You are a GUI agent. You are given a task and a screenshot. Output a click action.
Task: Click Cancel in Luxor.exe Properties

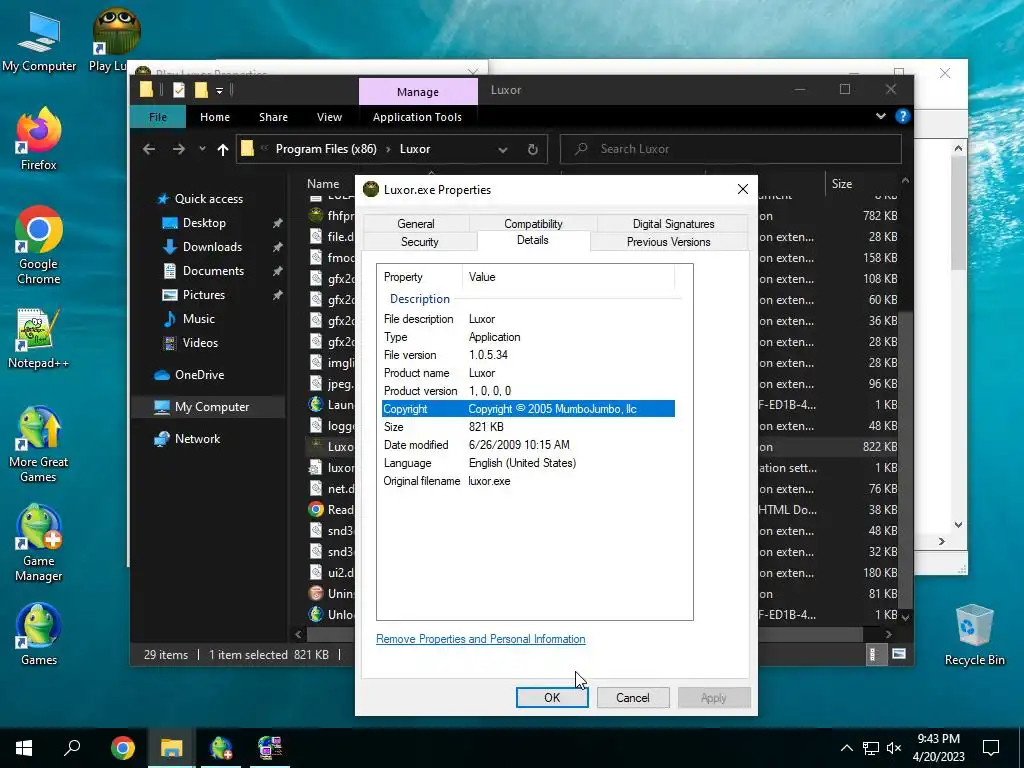pos(633,697)
